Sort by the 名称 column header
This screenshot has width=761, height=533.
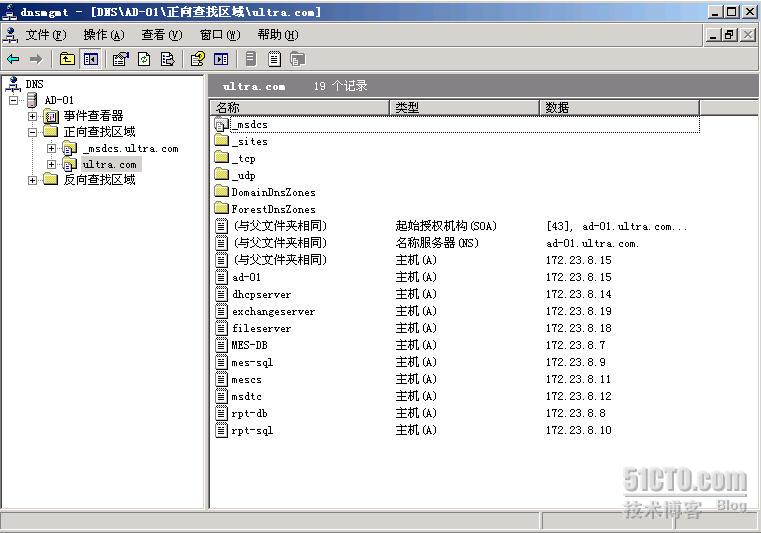click(300, 107)
